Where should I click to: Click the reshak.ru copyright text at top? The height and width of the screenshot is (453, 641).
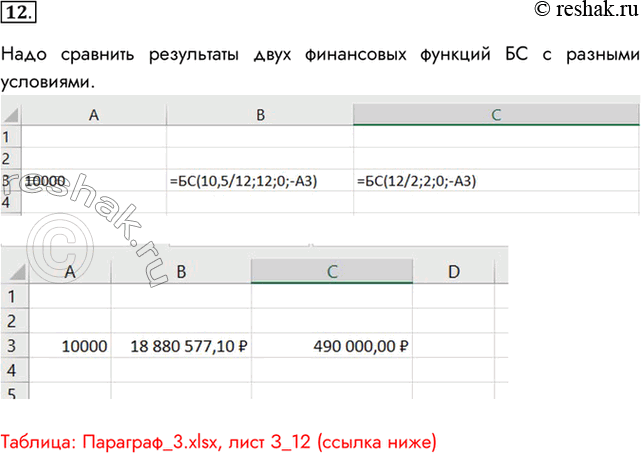point(587,9)
